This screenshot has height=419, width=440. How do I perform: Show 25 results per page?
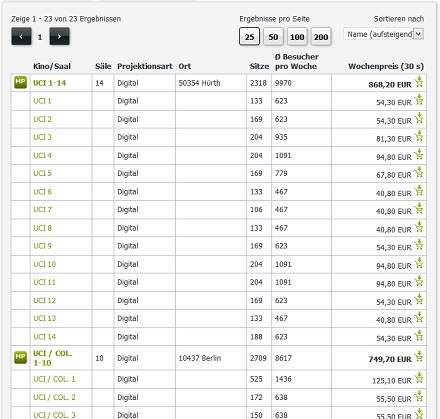[249, 37]
